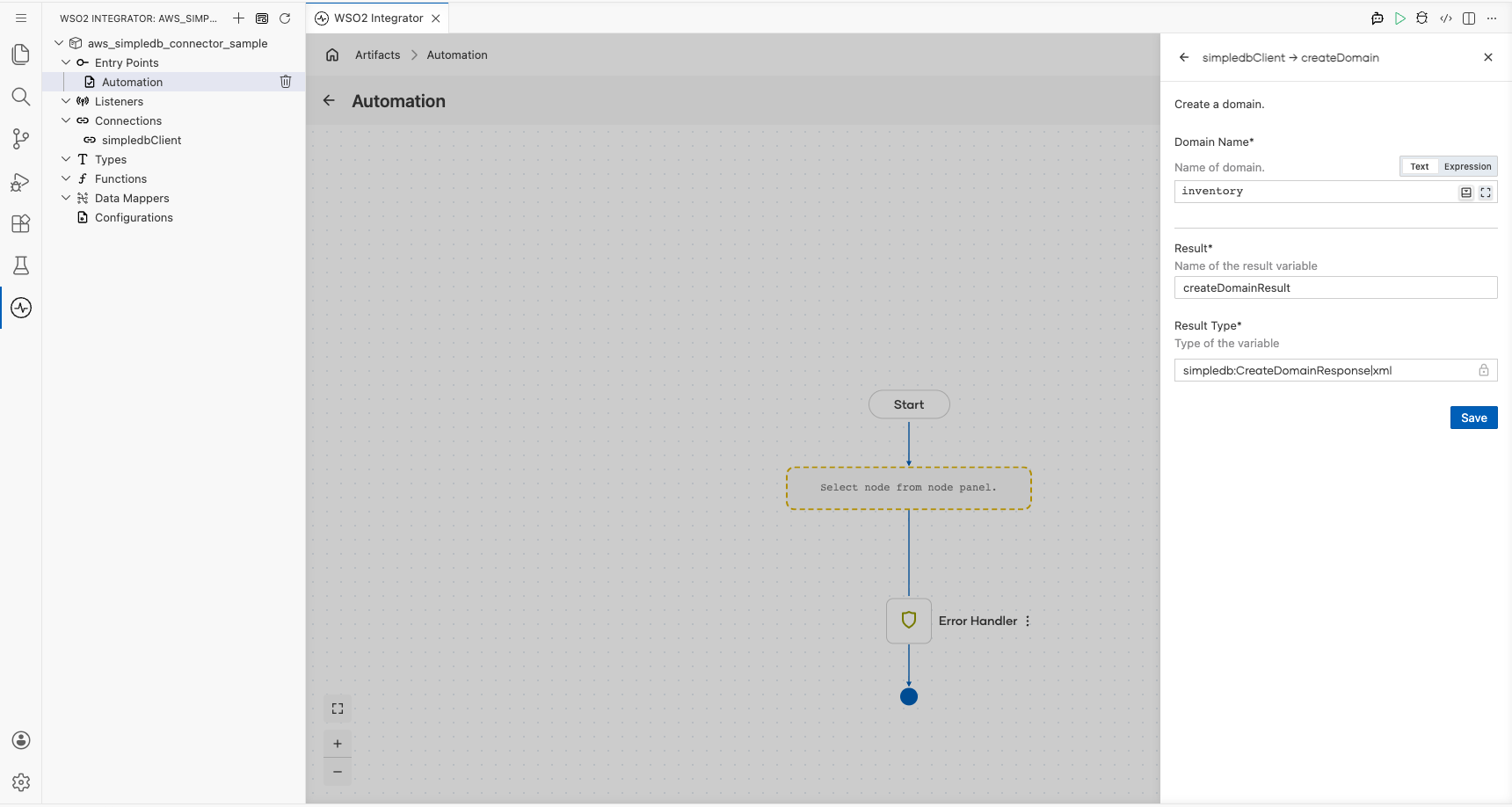
Task: Expand the Domain Name editor
Action: pyautogui.click(x=1486, y=192)
